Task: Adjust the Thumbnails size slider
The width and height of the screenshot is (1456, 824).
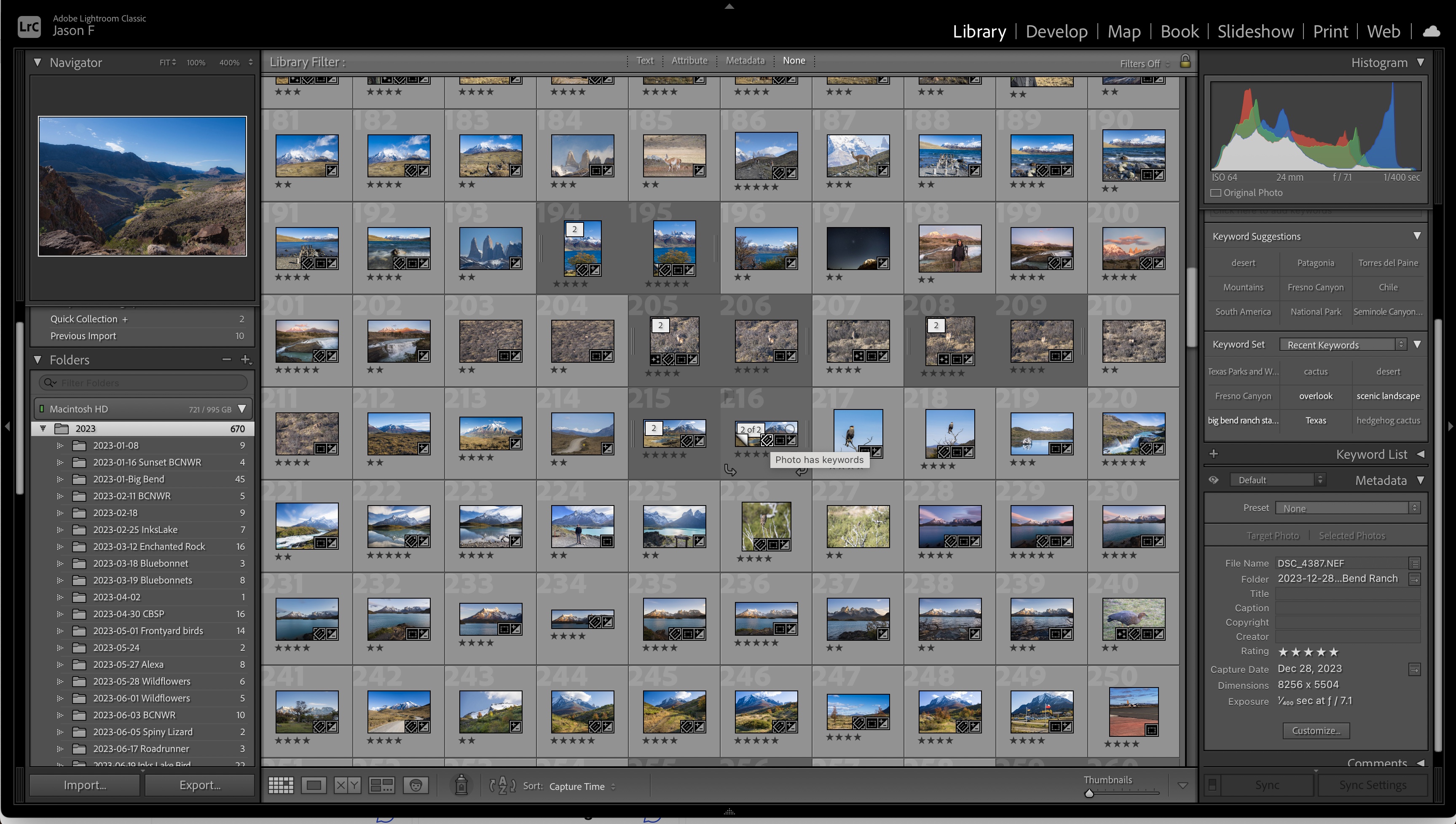Action: coord(1089,793)
